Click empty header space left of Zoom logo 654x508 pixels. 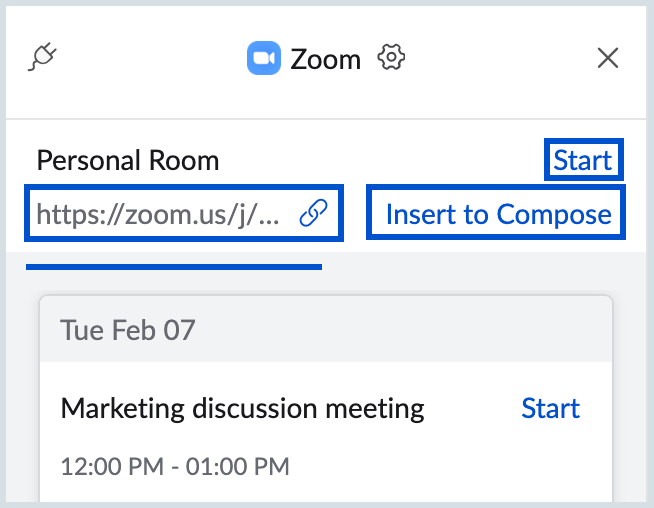point(150,58)
